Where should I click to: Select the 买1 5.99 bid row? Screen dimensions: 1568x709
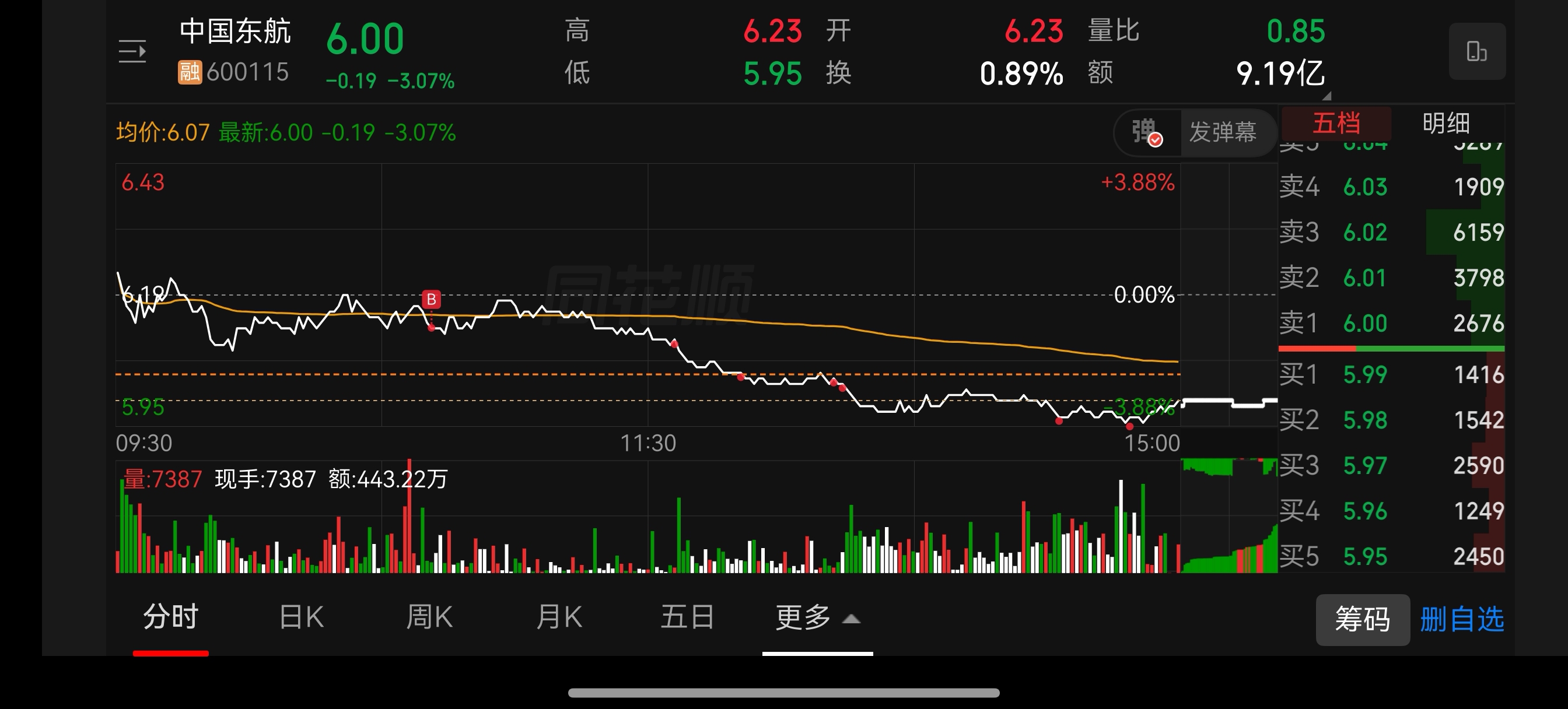(x=1391, y=374)
